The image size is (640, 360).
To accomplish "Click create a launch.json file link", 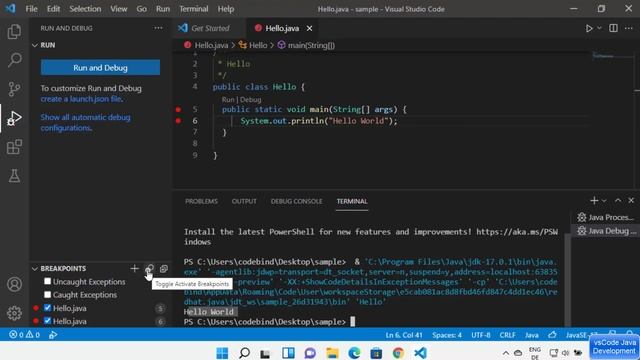I will point(82,99).
